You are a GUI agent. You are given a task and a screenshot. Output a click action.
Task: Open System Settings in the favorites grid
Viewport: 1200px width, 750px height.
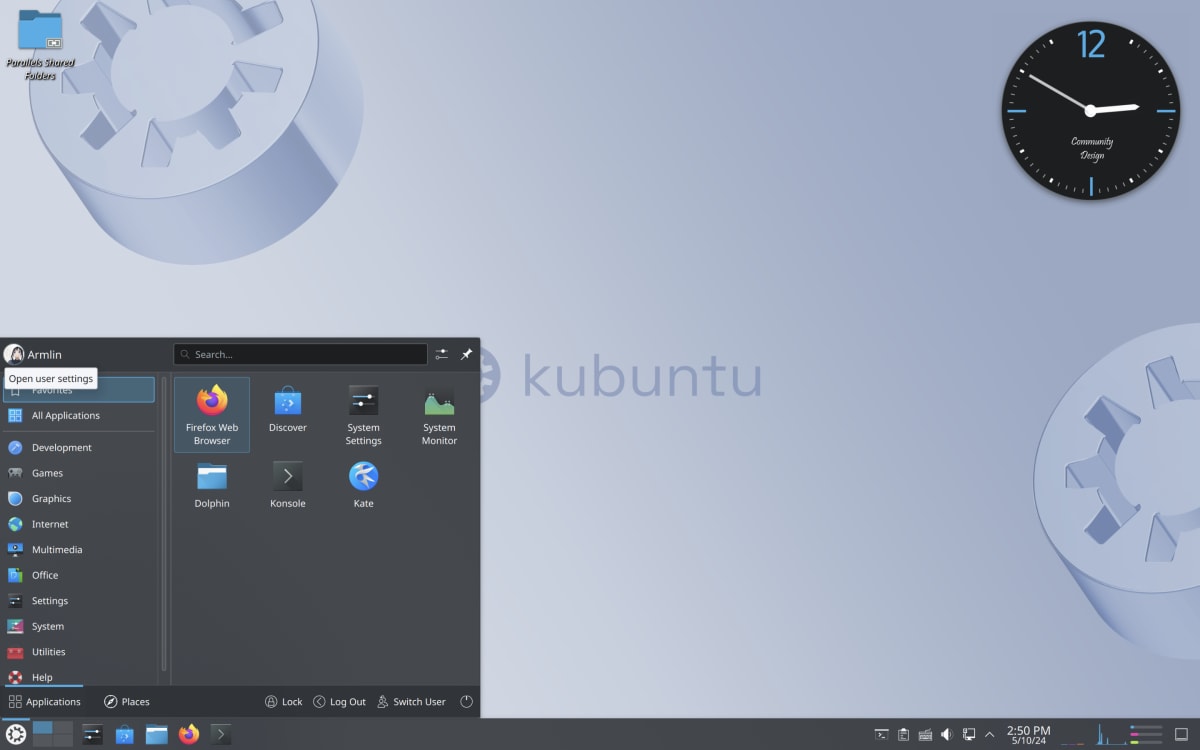point(364,414)
